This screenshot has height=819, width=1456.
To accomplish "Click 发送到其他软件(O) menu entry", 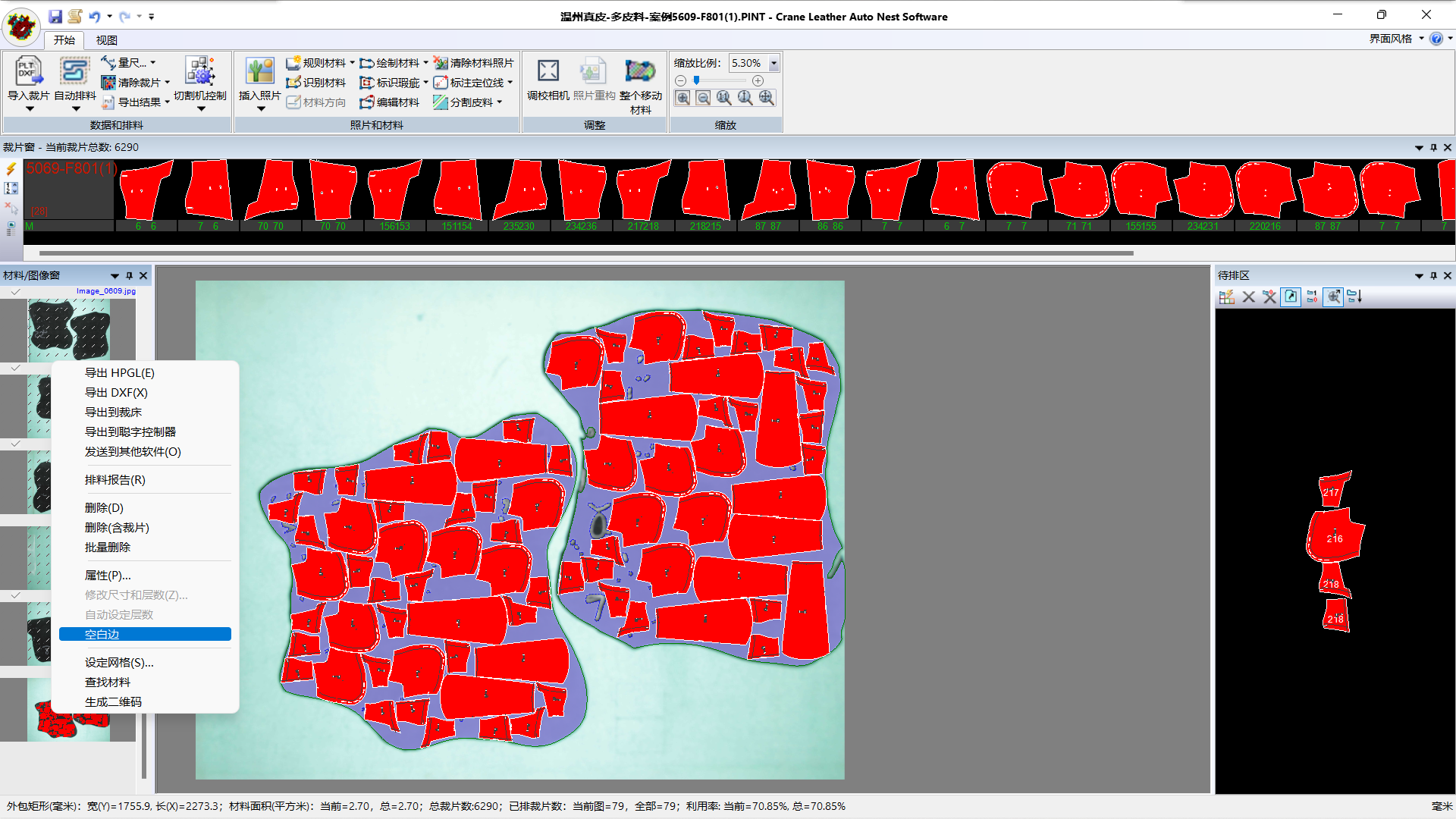I will [145, 451].
